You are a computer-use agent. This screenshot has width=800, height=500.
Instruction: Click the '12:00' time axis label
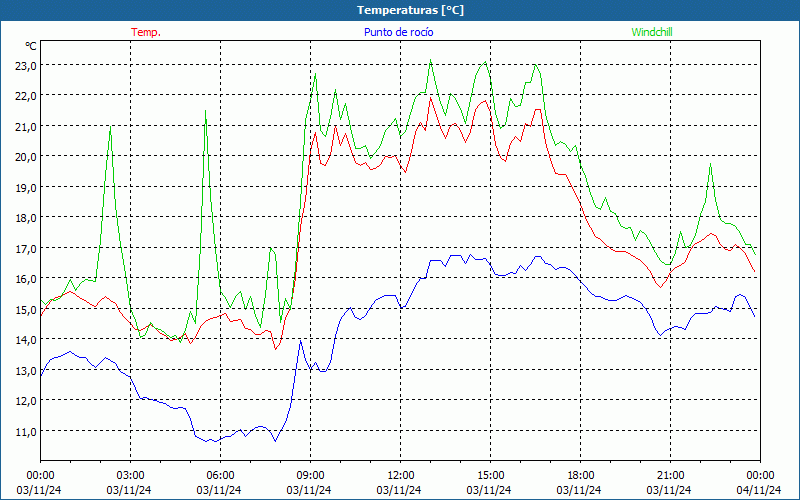(401, 476)
